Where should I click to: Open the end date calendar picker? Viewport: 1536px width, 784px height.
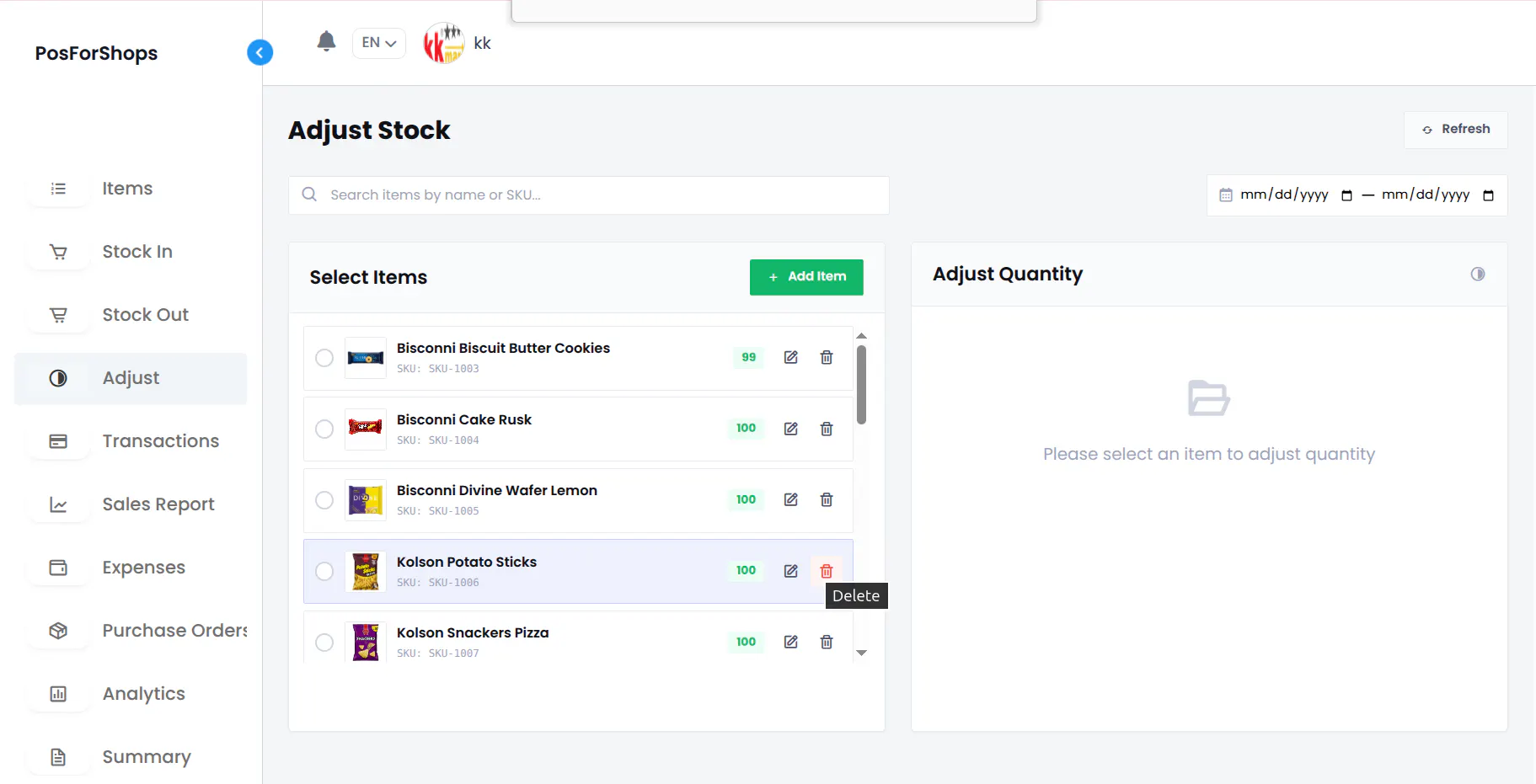1488,195
